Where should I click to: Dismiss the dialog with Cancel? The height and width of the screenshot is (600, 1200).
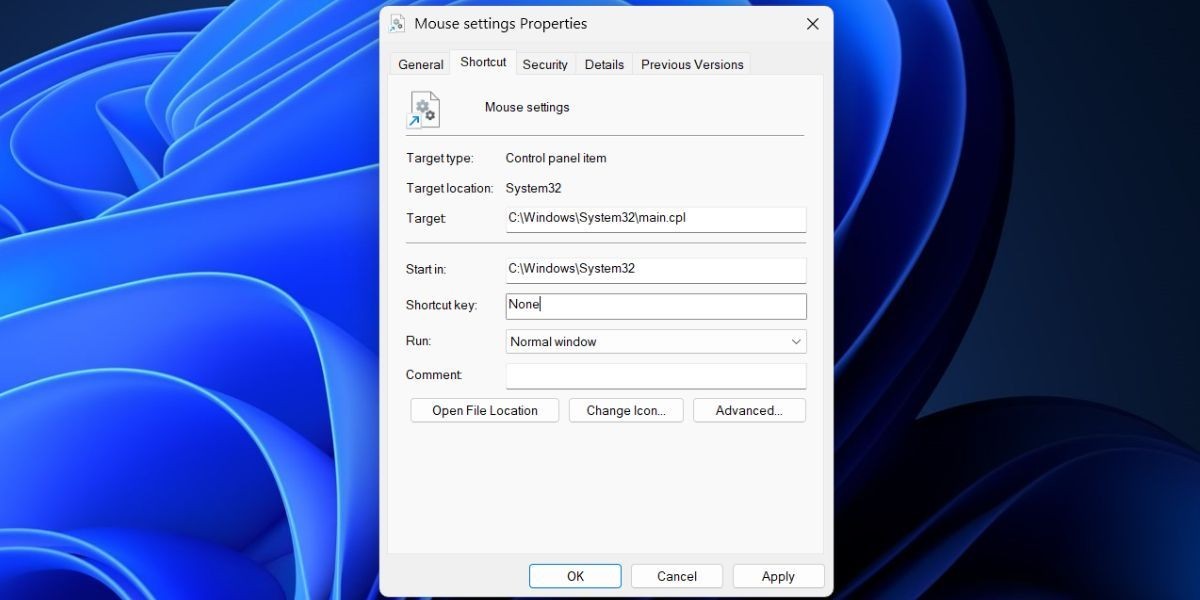(x=677, y=576)
